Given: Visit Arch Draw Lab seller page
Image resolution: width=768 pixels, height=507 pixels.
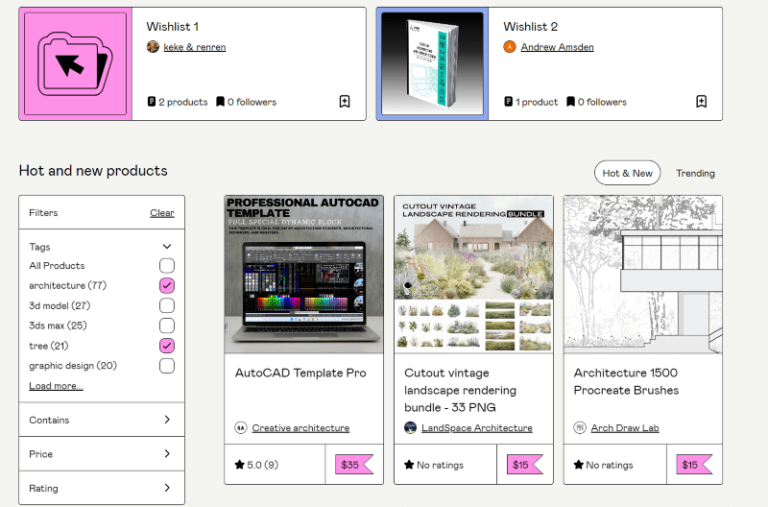Looking at the screenshot, I should tap(625, 428).
